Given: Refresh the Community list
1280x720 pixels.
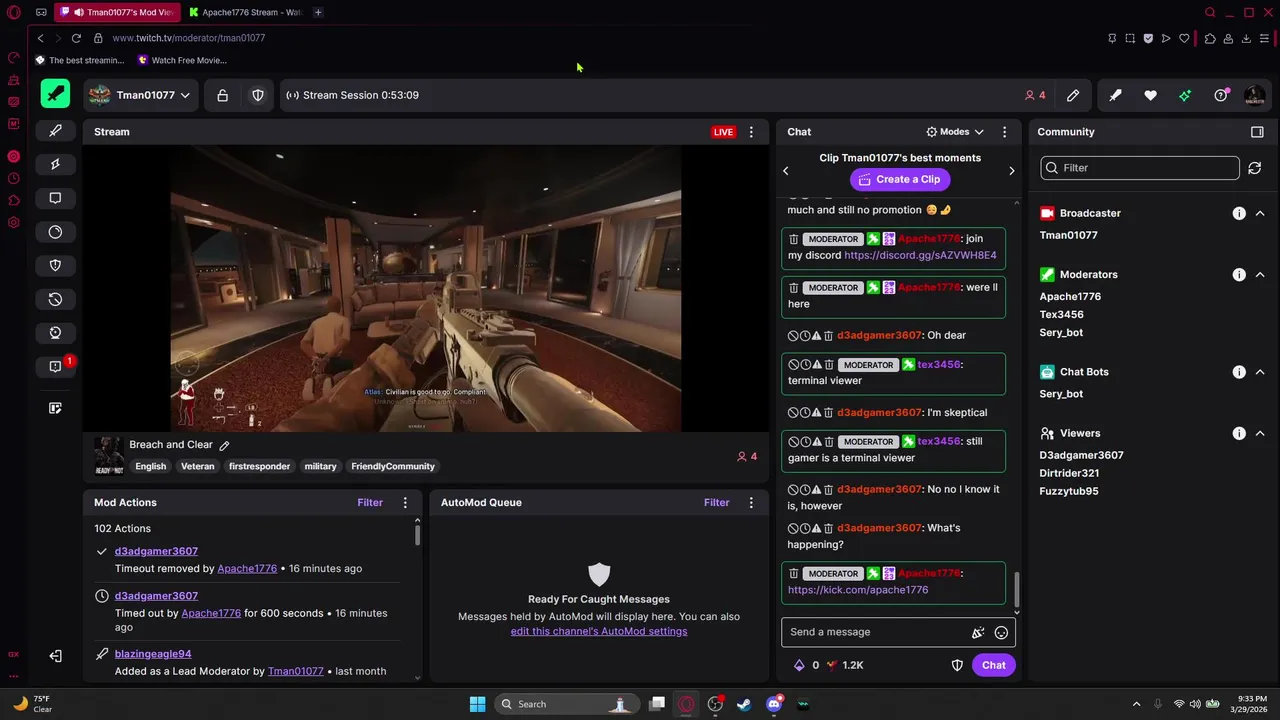Looking at the screenshot, I should coord(1255,168).
